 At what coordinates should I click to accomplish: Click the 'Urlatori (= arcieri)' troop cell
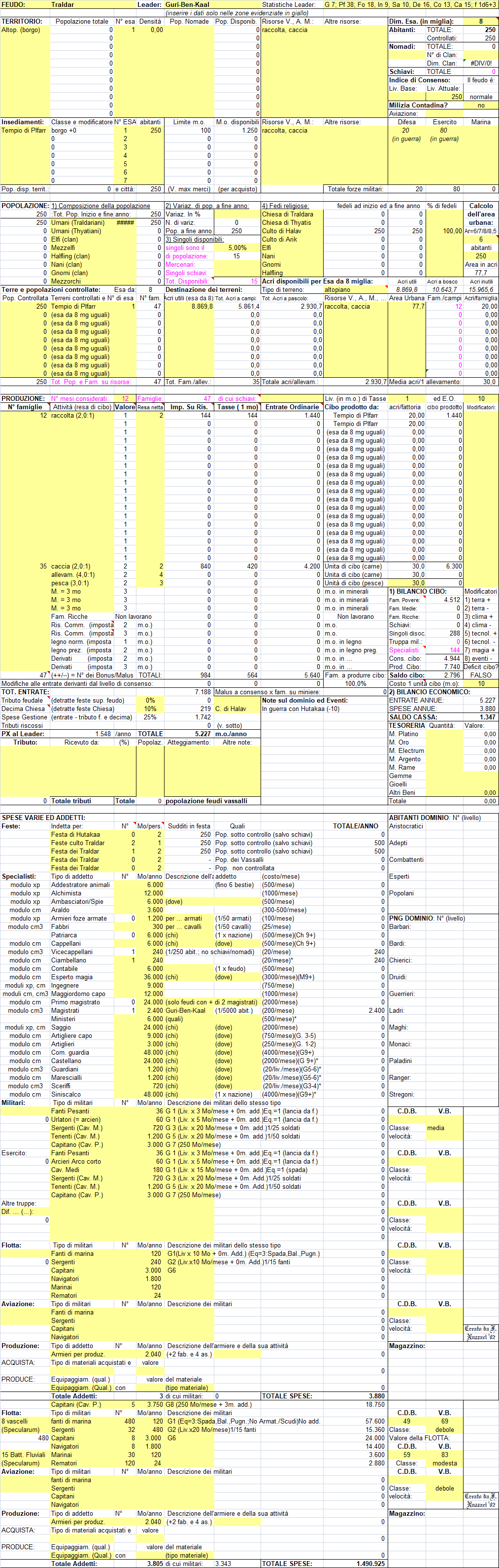pos(76,1119)
